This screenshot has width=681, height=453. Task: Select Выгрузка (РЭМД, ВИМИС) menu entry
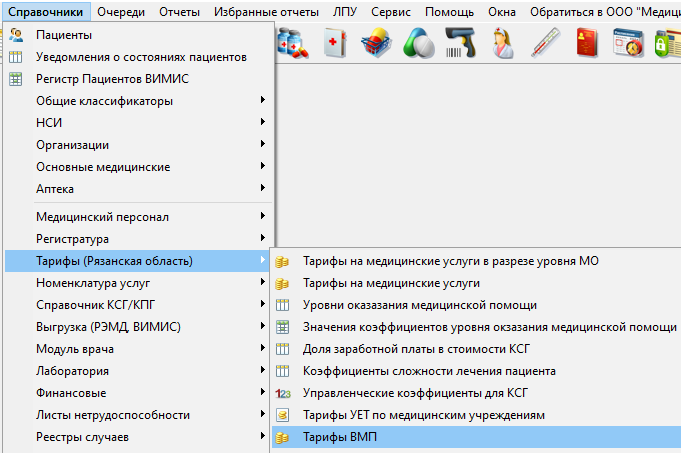(x=138, y=327)
